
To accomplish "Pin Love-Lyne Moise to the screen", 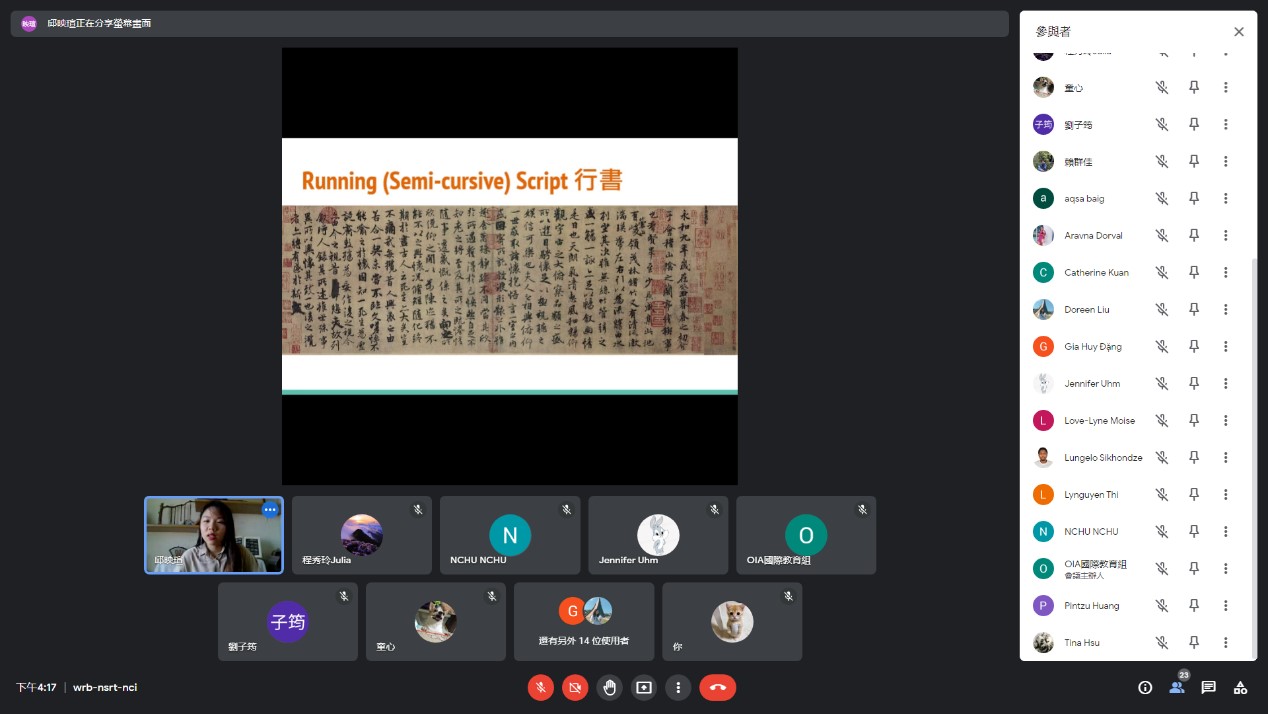I will pyautogui.click(x=1194, y=420).
